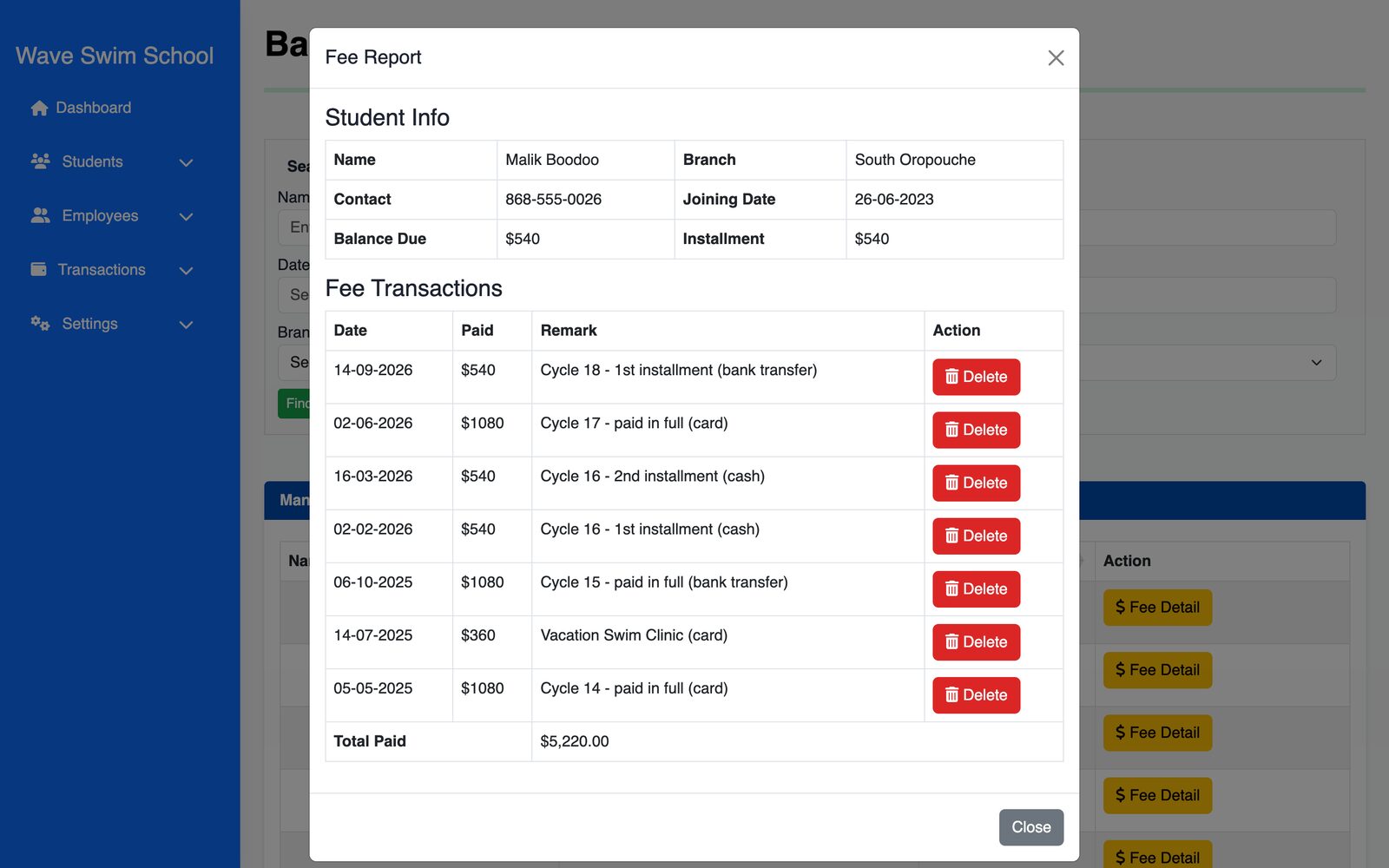The image size is (1389, 868).
Task: Expand the Transactions submenu chevron
Action: click(x=186, y=270)
